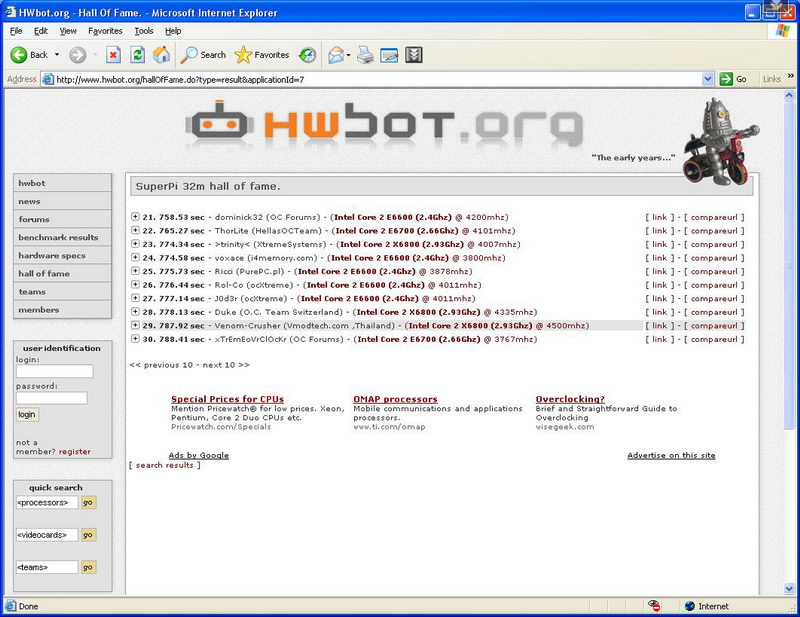Open the Help menu
Viewport: 800px width, 617px height.
(173, 31)
